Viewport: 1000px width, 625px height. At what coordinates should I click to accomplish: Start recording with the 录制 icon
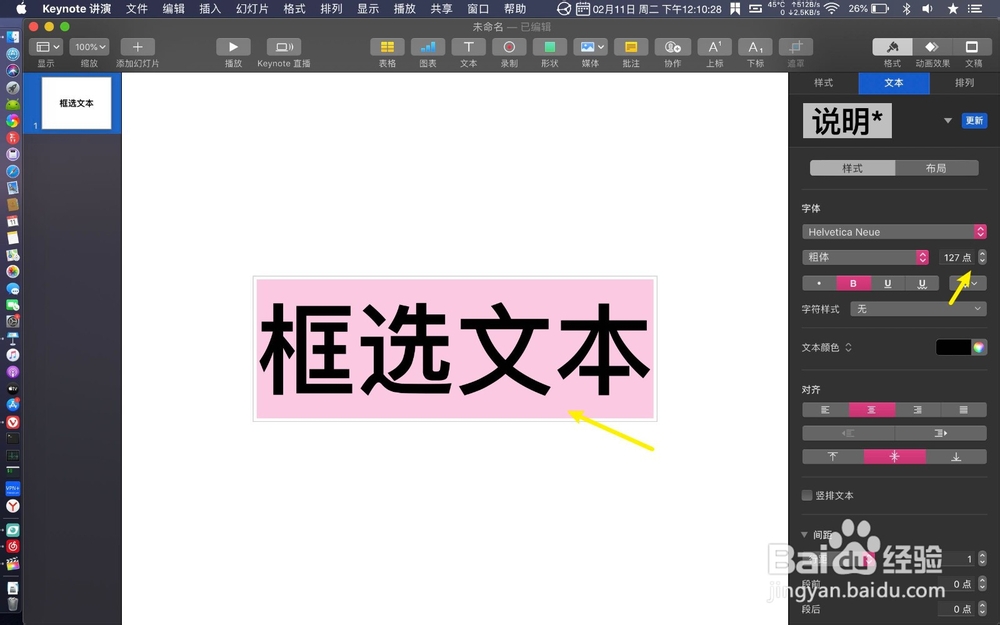coord(509,47)
